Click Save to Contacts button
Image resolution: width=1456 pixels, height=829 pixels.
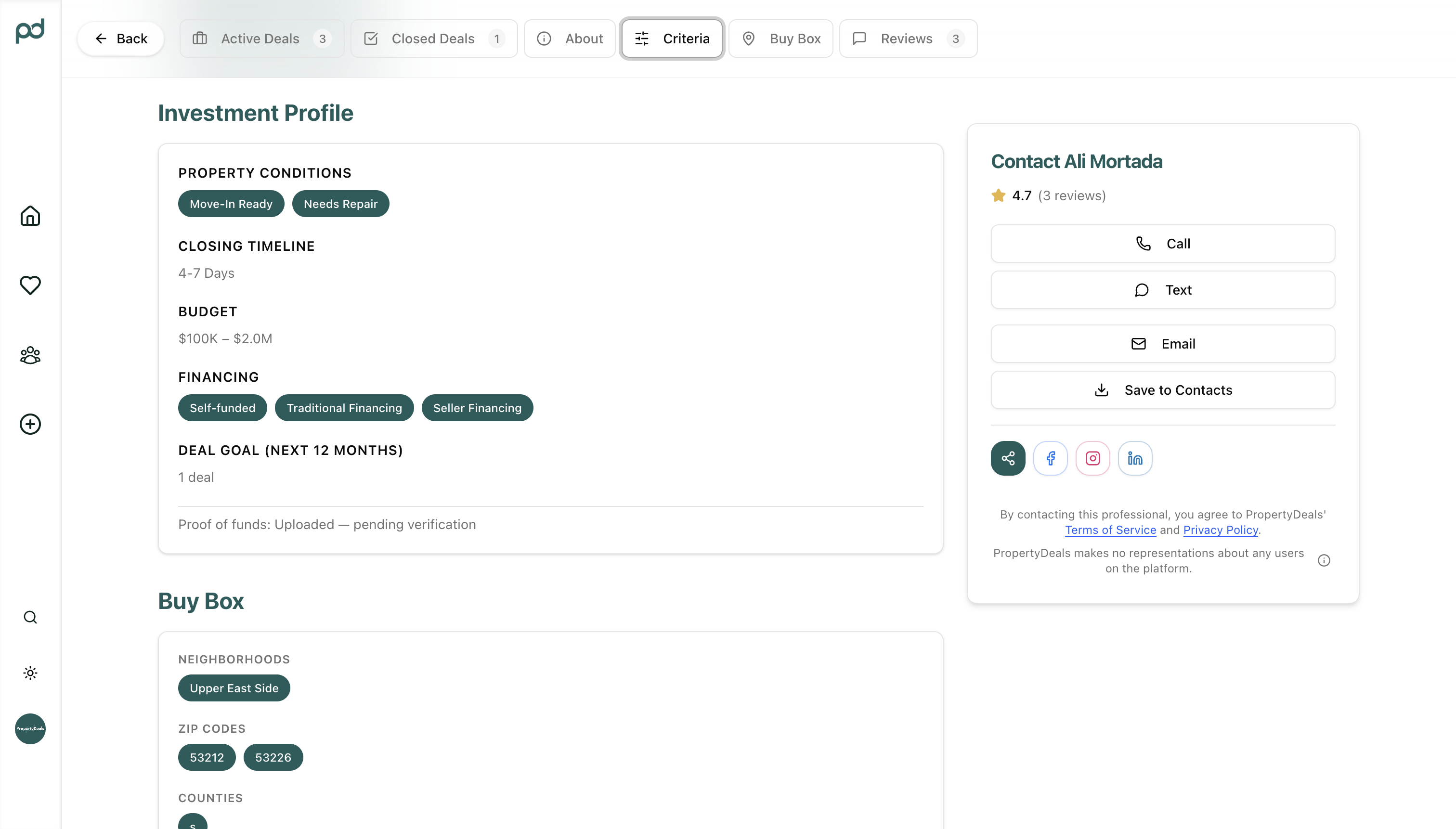pos(1163,390)
